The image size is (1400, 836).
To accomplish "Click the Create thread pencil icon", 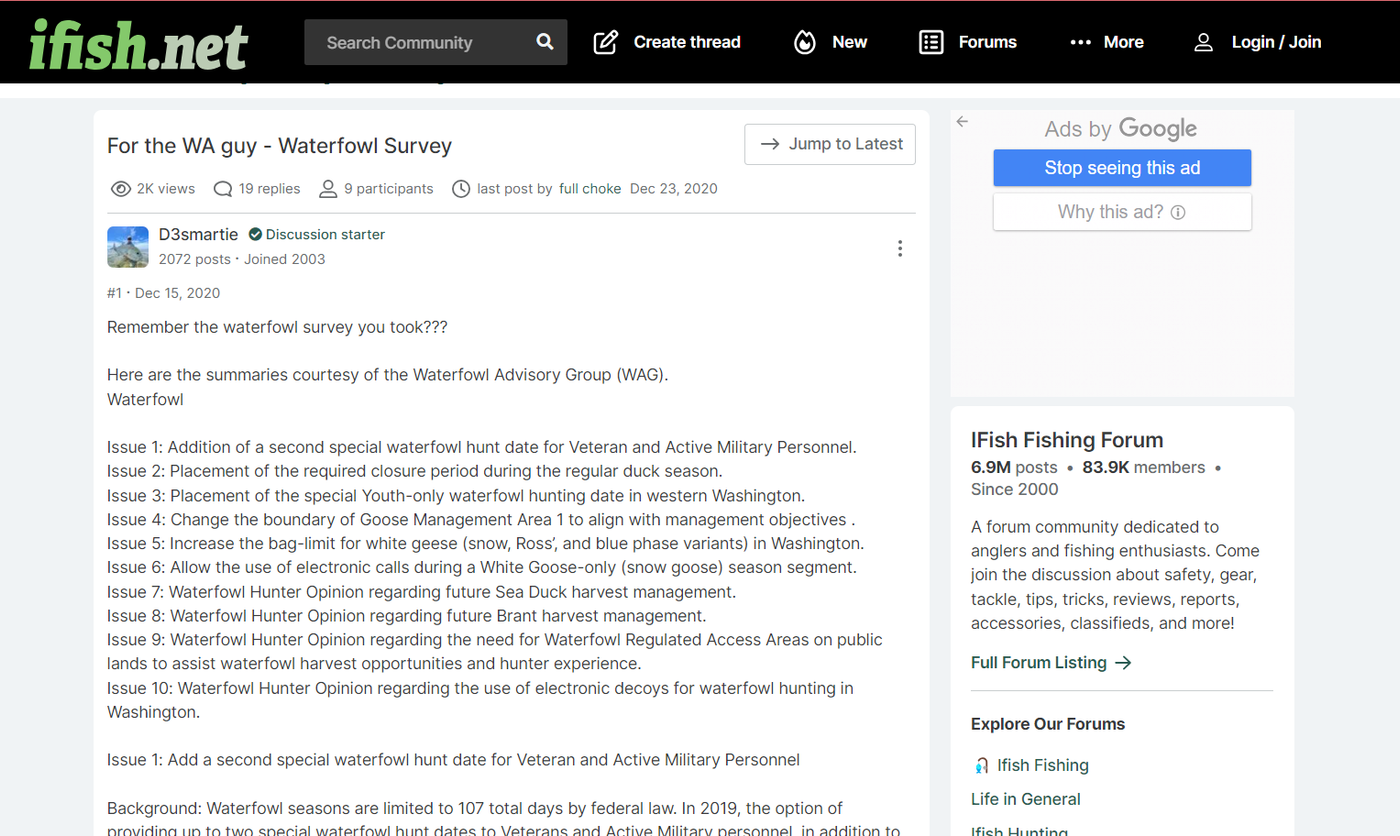I will [x=605, y=42].
